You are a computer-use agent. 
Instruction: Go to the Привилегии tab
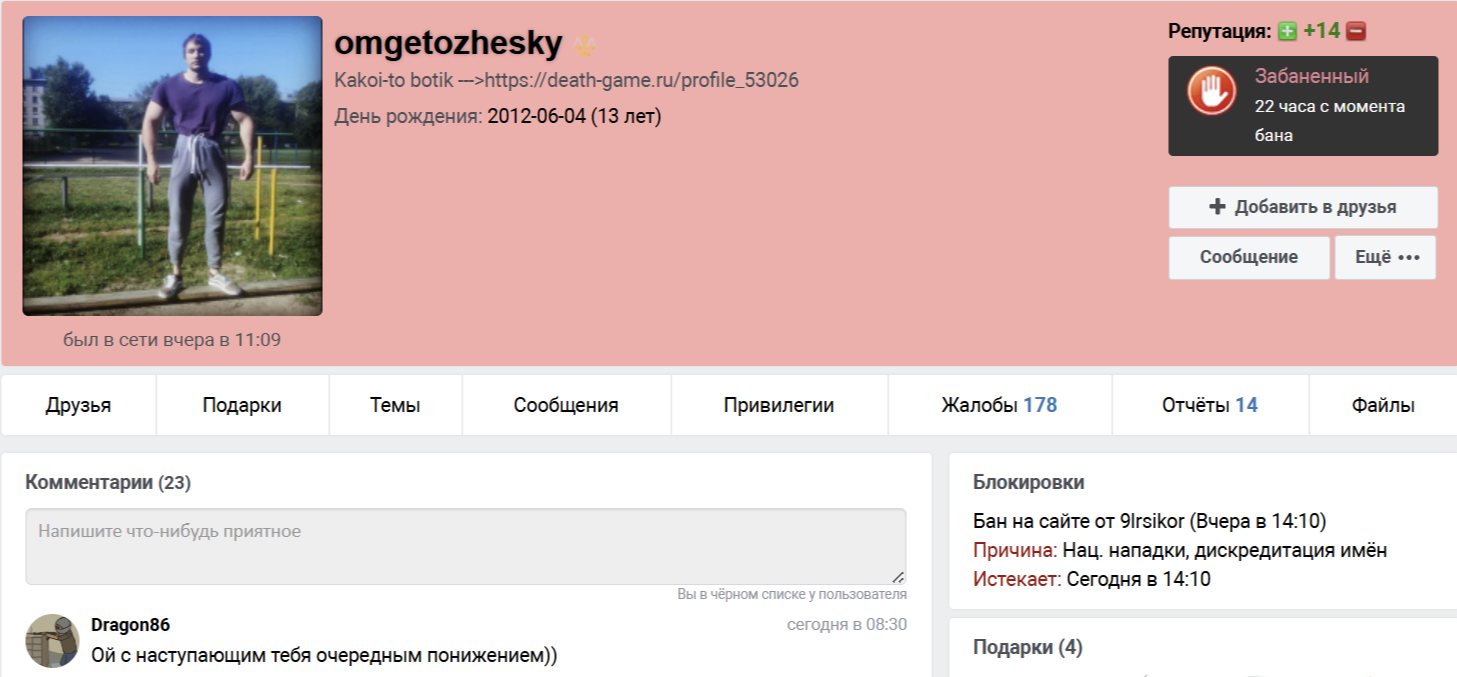pos(779,405)
